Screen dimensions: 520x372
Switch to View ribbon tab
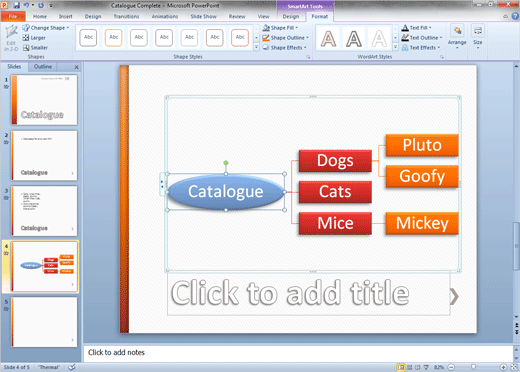[263, 16]
